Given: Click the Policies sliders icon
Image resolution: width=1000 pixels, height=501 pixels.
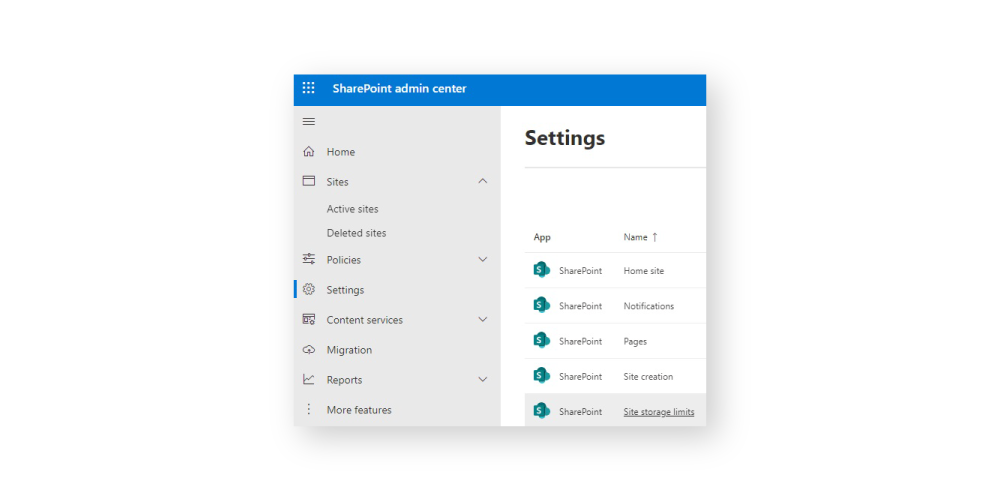Looking at the screenshot, I should click(x=308, y=260).
